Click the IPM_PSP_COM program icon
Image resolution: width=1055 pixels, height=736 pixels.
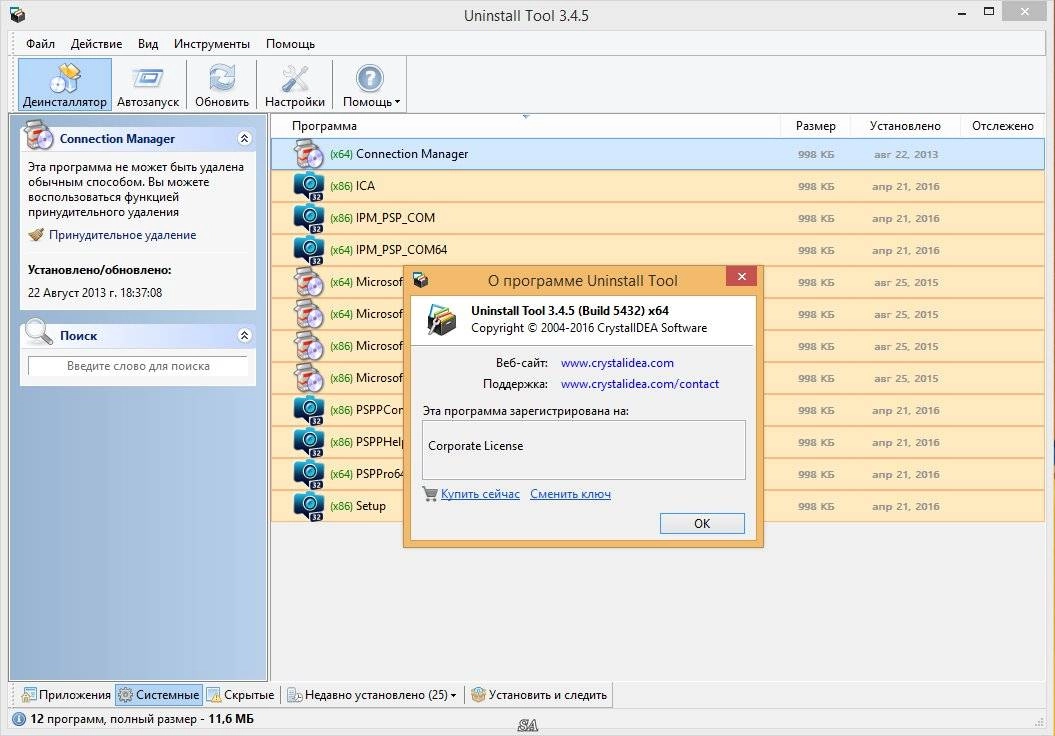[x=309, y=218]
